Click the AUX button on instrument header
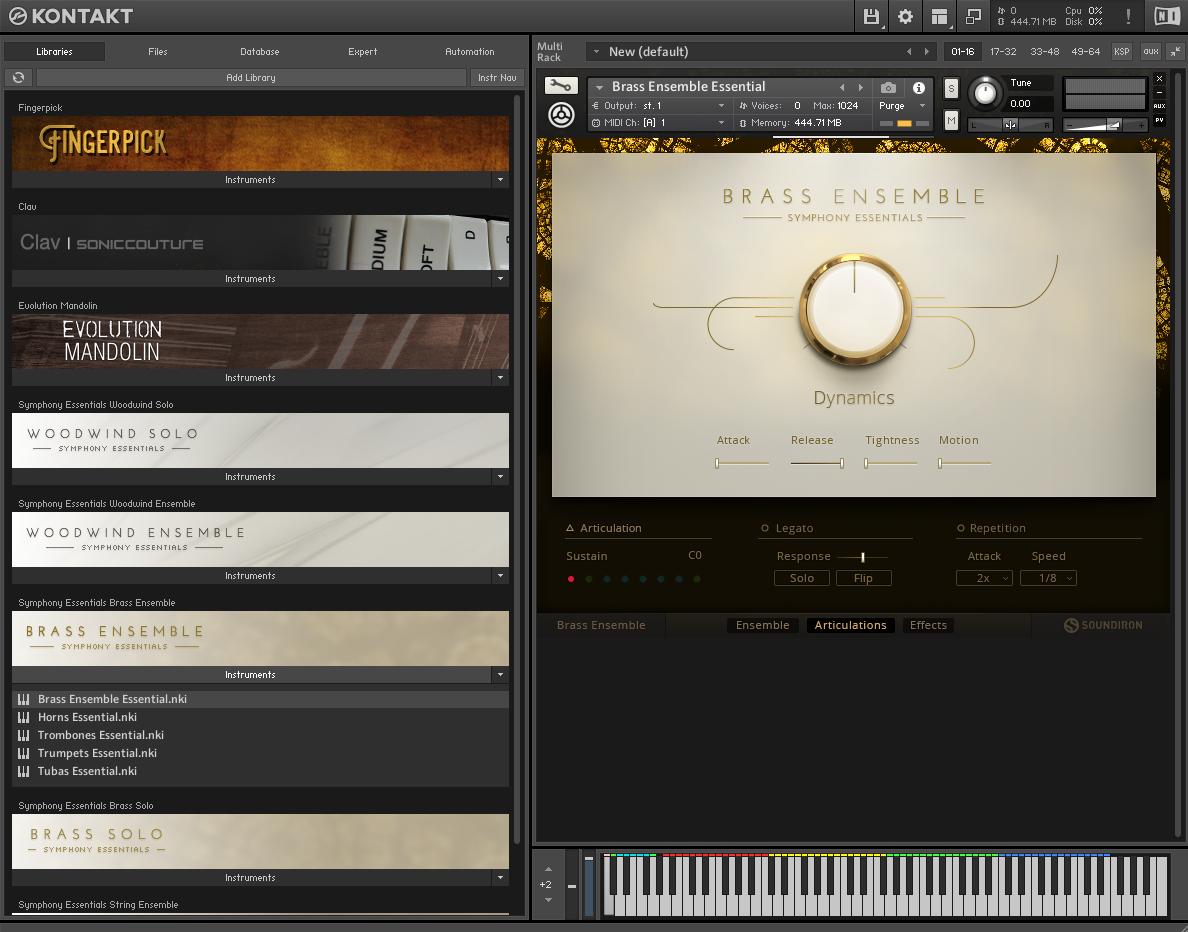Image resolution: width=1188 pixels, height=932 pixels. pos(1159,106)
